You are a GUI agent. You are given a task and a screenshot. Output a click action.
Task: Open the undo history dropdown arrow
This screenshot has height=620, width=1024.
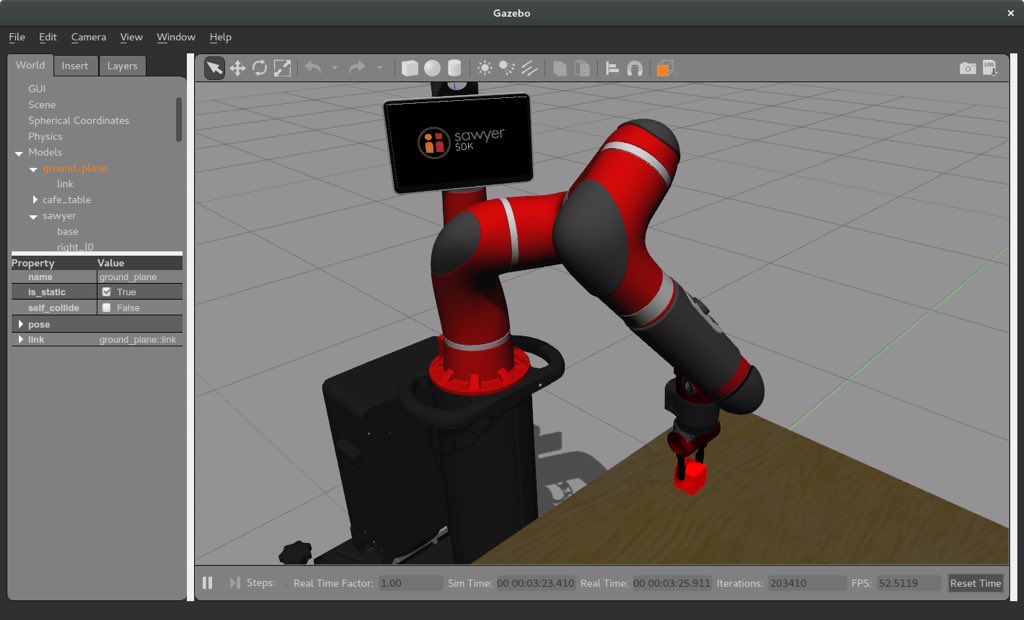coord(334,68)
